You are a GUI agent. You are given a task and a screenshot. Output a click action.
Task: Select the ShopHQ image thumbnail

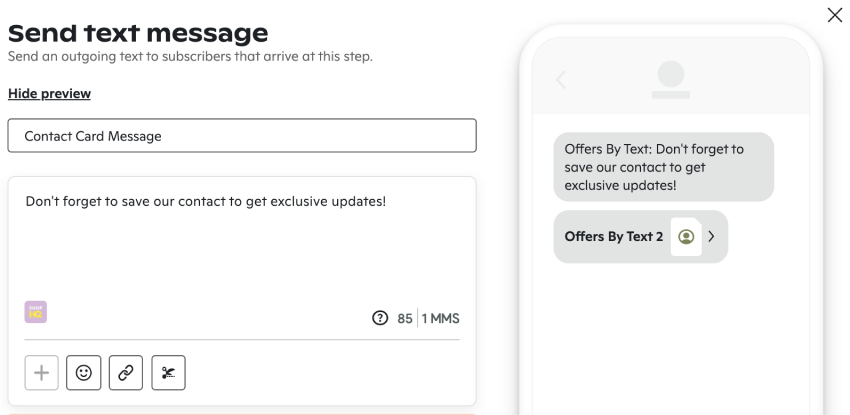pyautogui.click(x=36, y=312)
